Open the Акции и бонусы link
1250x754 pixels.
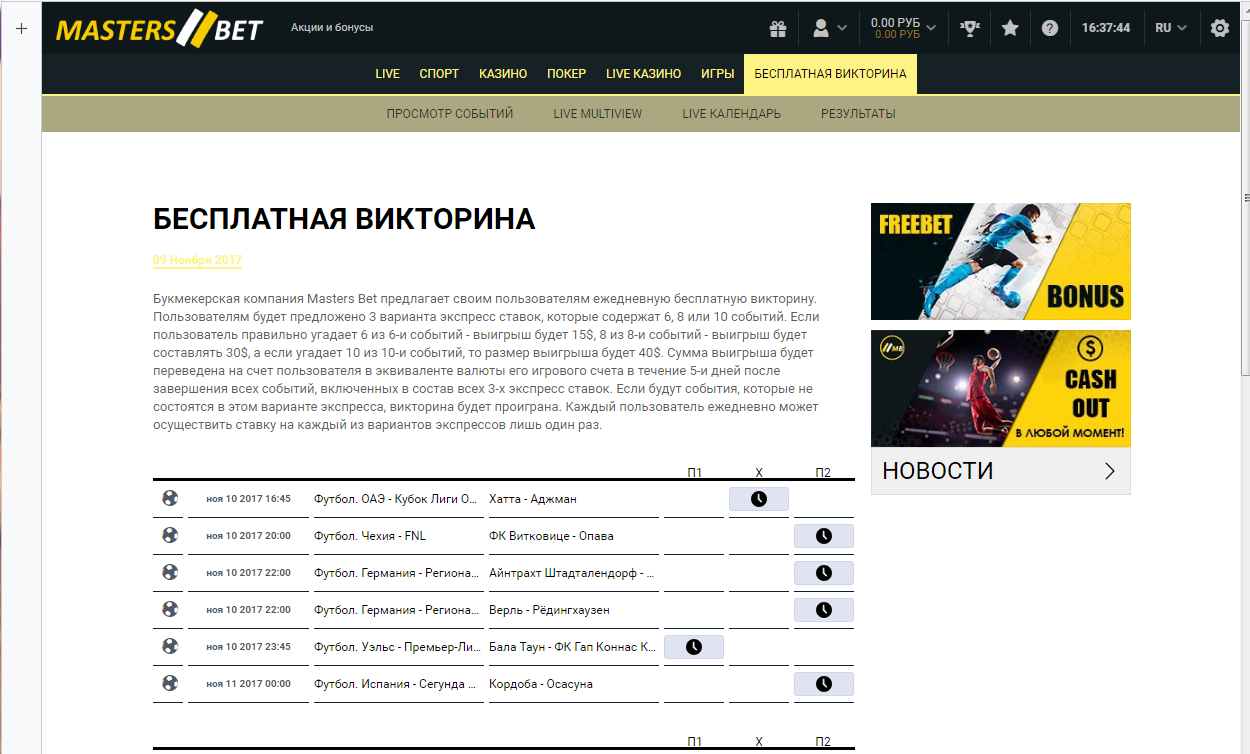point(332,28)
